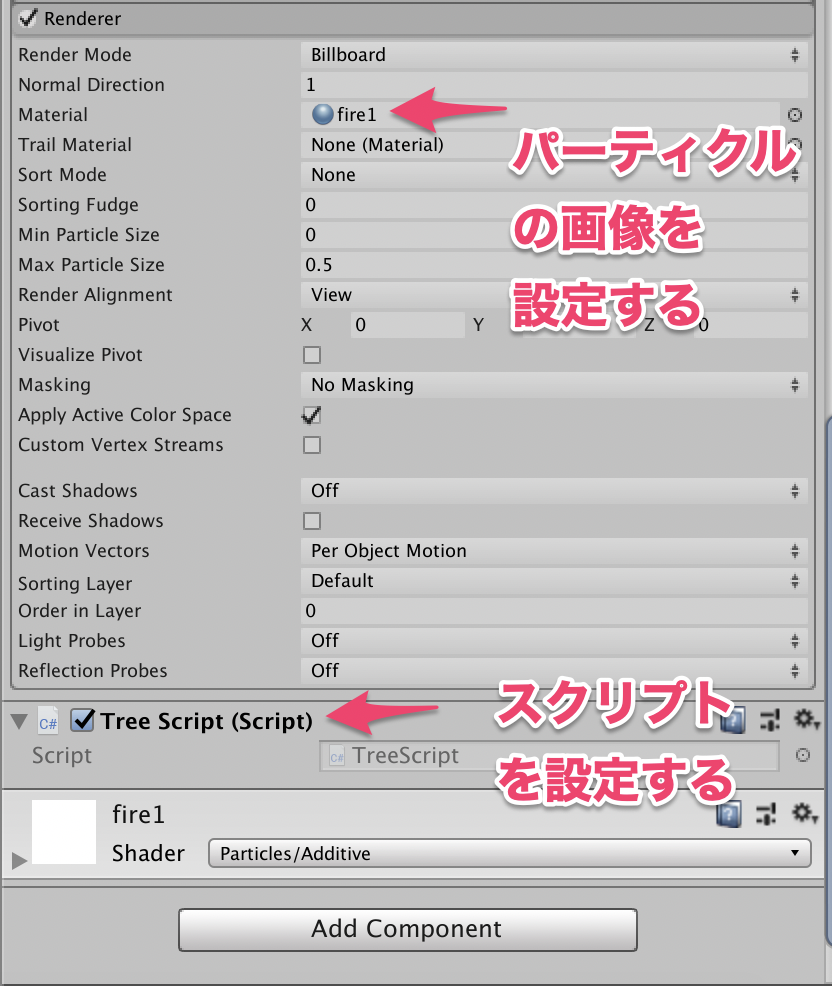Open fire1 material help reference icon
This screenshot has width=832, height=986.
728,814
